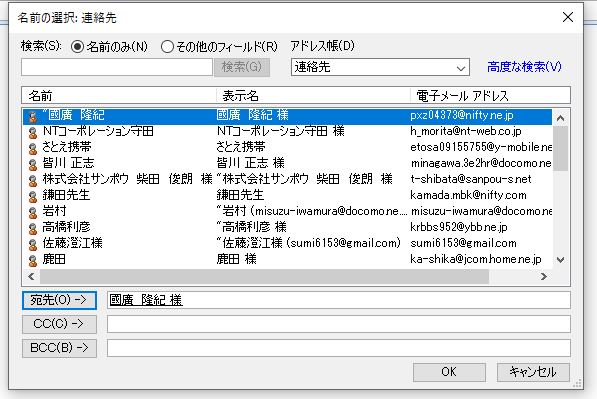
Task: Click contact icon beside 株式会社サンポウ 柴田
Action: pyautogui.click(x=33, y=180)
